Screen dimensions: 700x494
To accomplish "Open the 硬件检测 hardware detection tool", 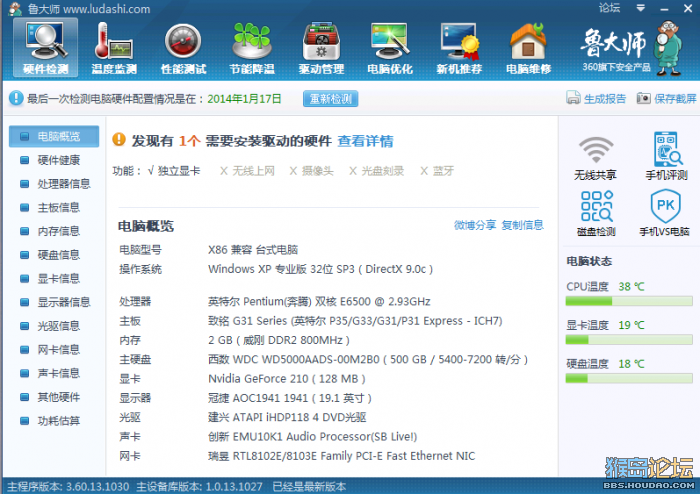I will tap(46, 48).
